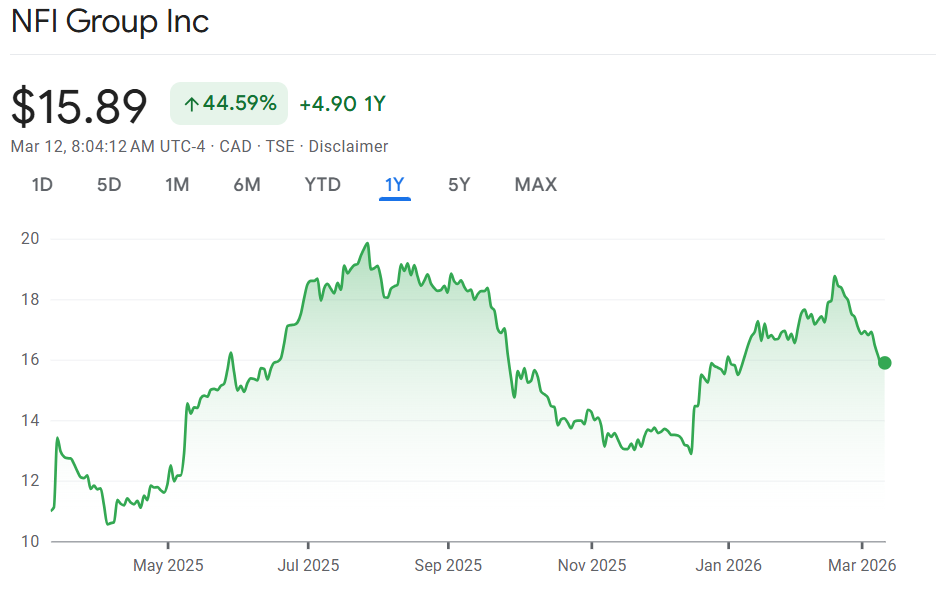Viewport: 936px width, 595px height.
Task: Click the Jan 2026 axis label
Action: pyautogui.click(x=728, y=566)
